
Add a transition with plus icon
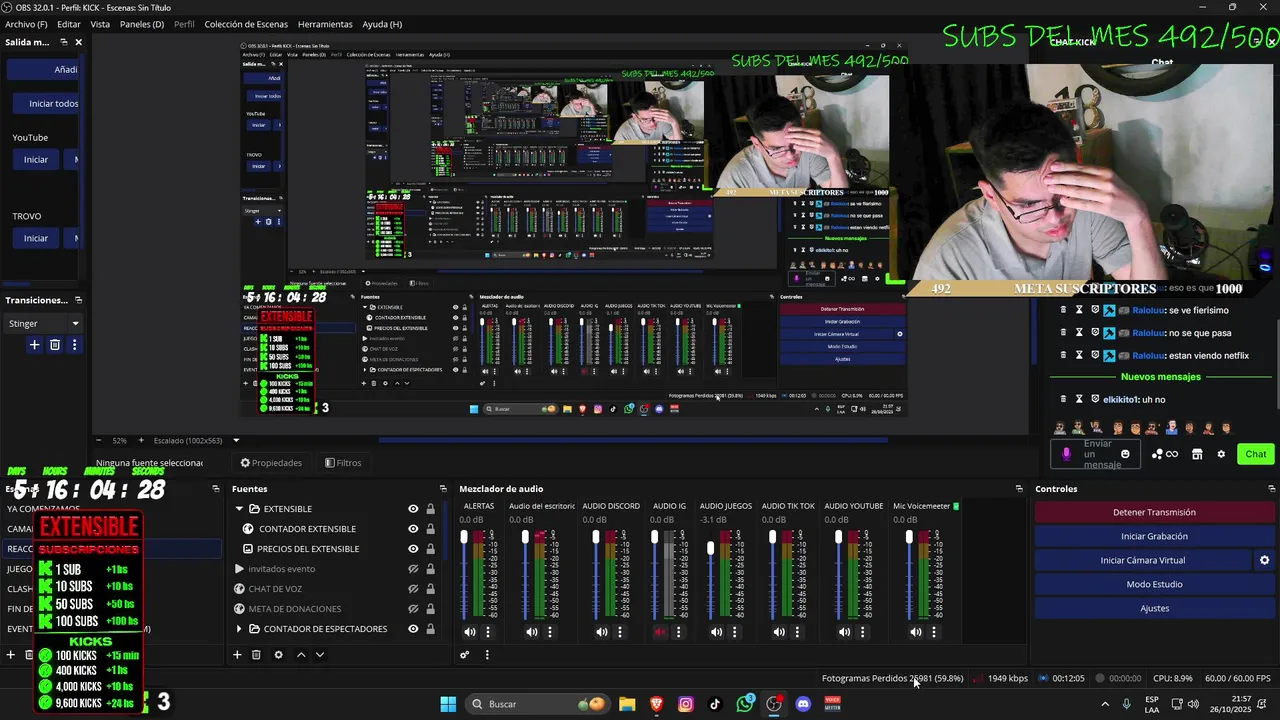click(34, 345)
